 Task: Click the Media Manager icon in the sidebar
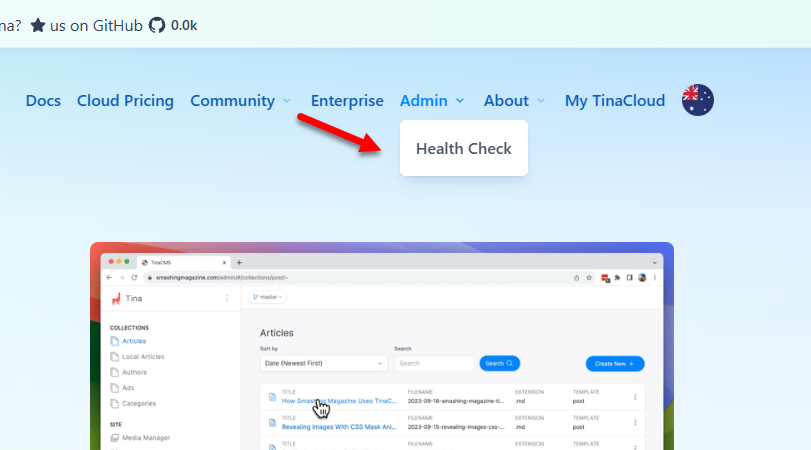click(114, 438)
